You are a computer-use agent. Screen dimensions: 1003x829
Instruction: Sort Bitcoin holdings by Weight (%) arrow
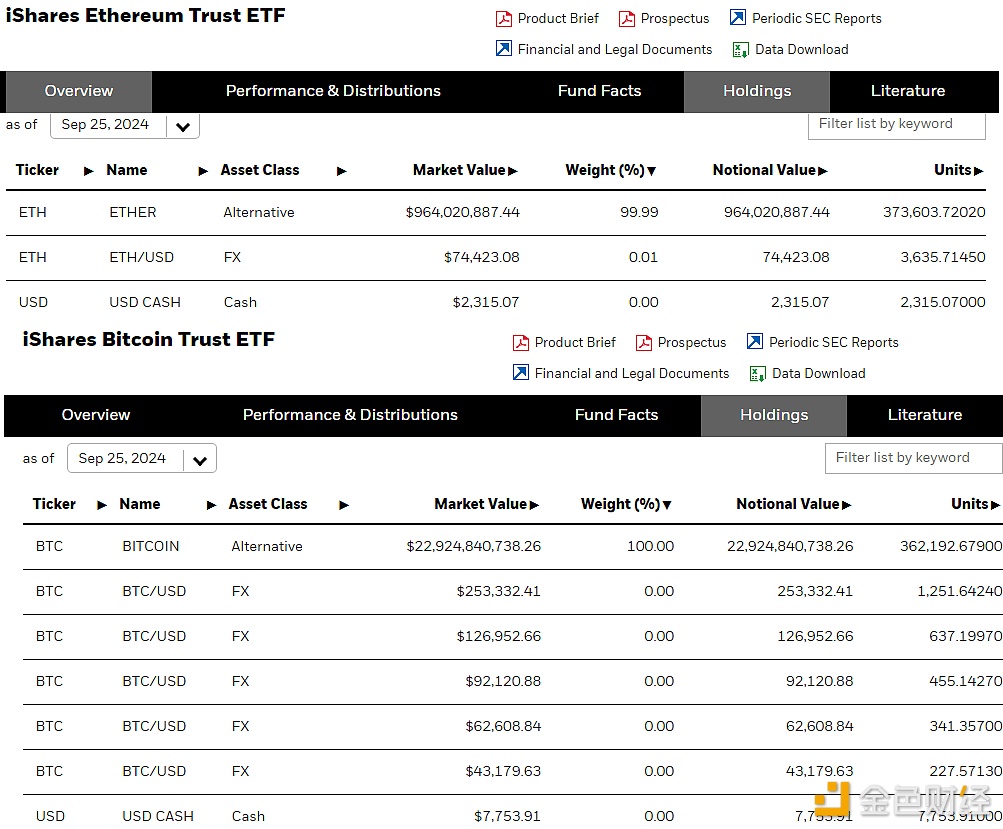[x=667, y=505]
